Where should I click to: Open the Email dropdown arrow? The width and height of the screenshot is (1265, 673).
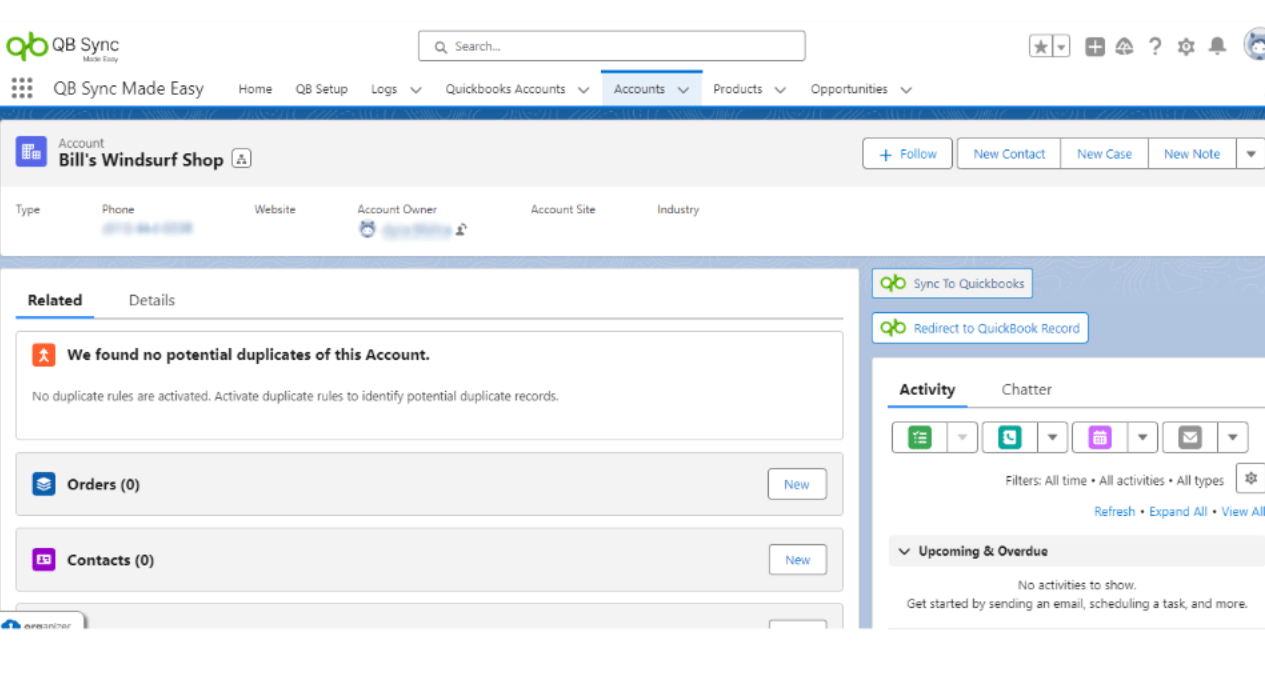coord(1232,437)
